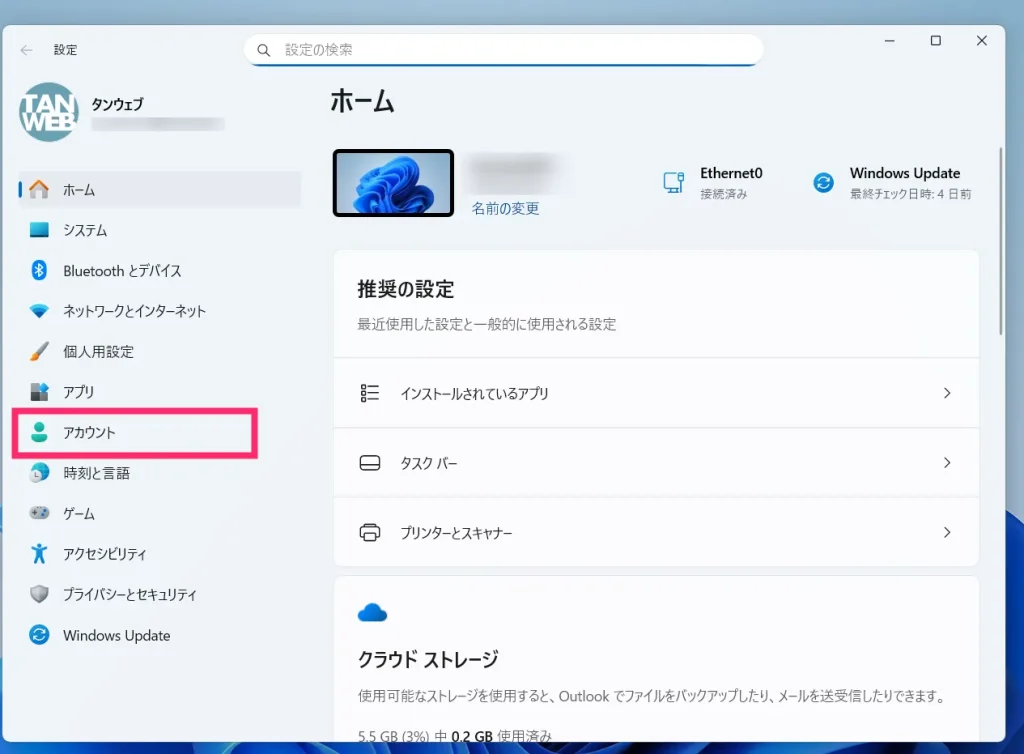
Task: Click the network Wi-Fi icon in sidebar
Action: (x=39, y=311)
